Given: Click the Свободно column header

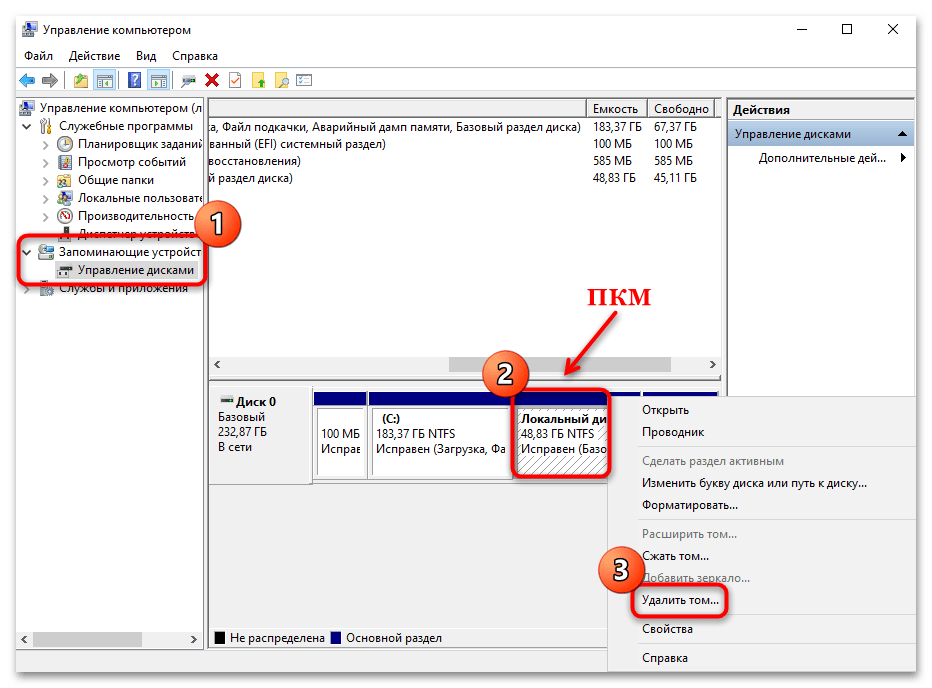Looking at the screenshot, I should tap(681, 109).
